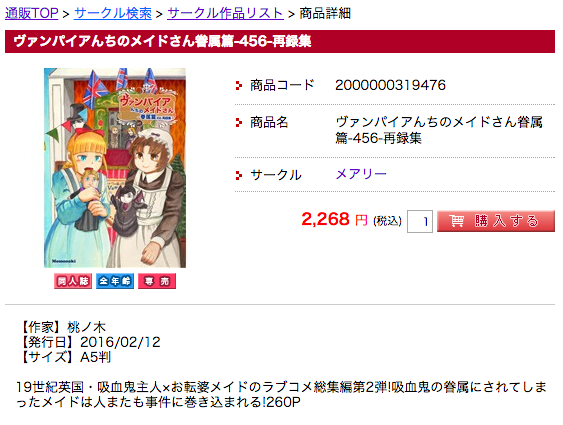Click the 2,268 円 price text

tap(335, 219)
